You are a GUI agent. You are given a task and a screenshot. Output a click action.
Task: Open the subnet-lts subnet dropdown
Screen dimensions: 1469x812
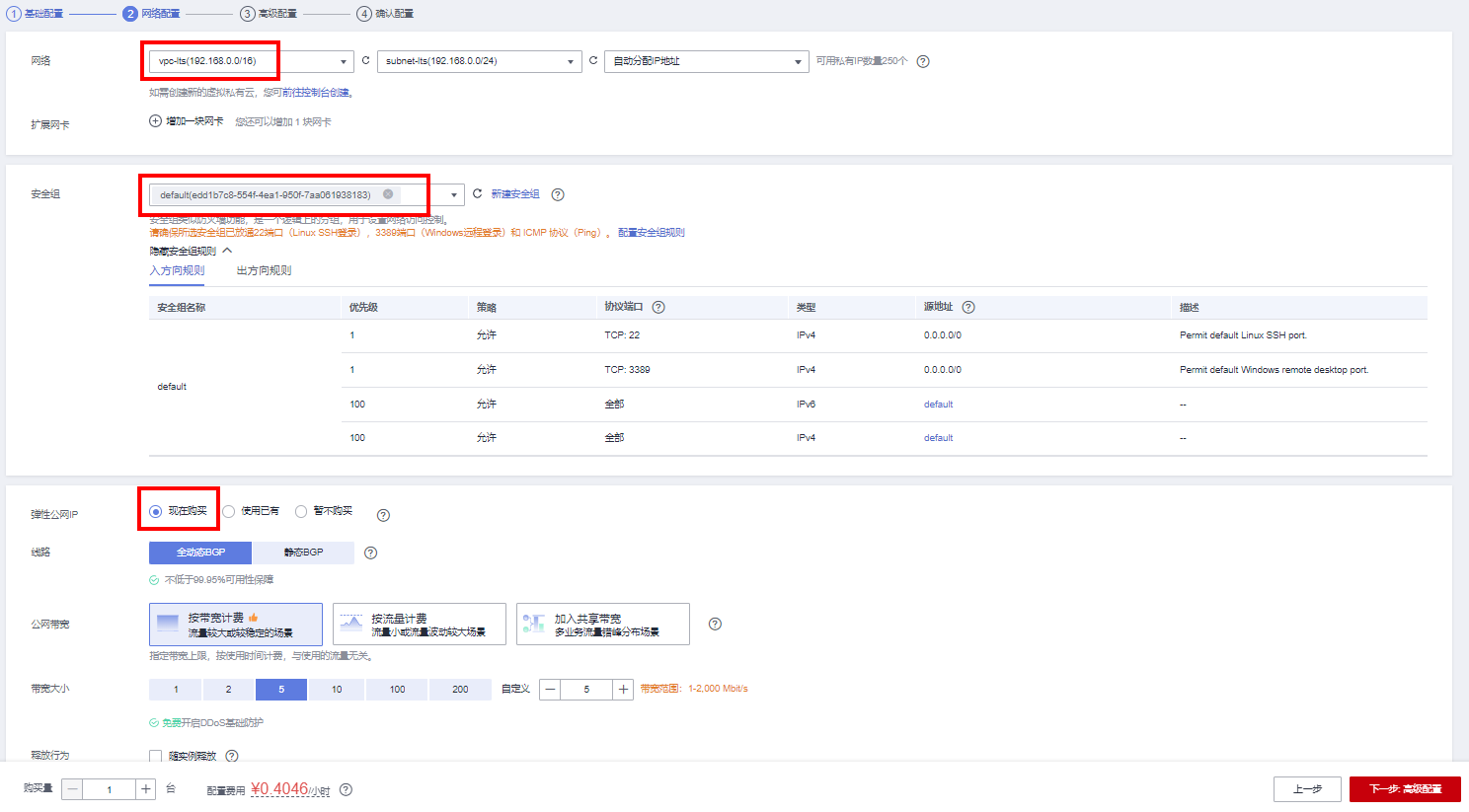click(479, 61)
